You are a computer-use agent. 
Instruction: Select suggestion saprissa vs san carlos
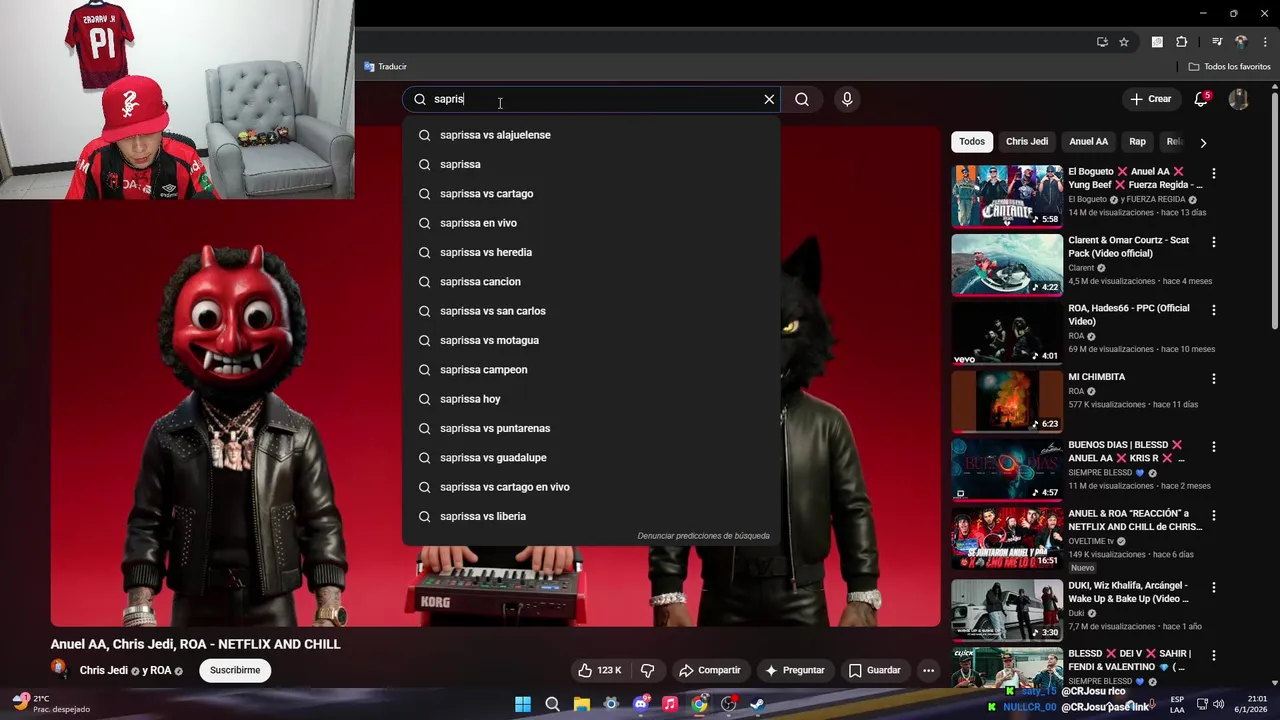[591, 311]
